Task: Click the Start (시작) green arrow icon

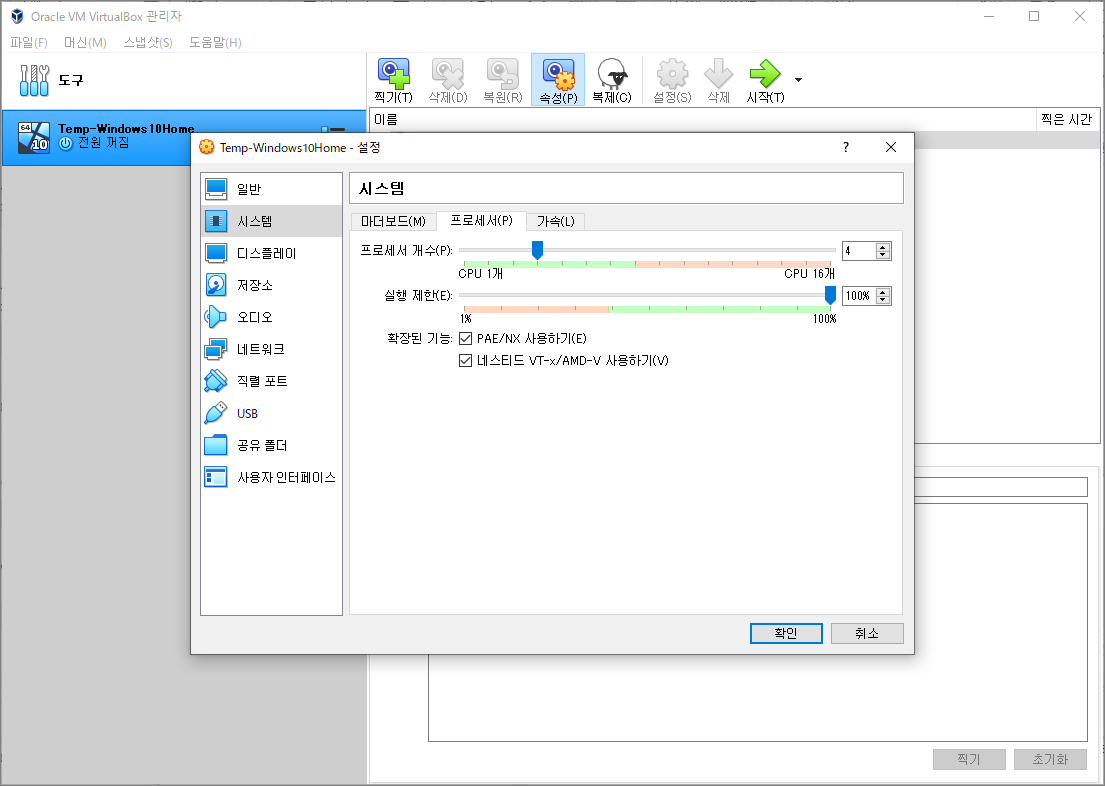Action: pyautogui.click(x=765, y=73)
